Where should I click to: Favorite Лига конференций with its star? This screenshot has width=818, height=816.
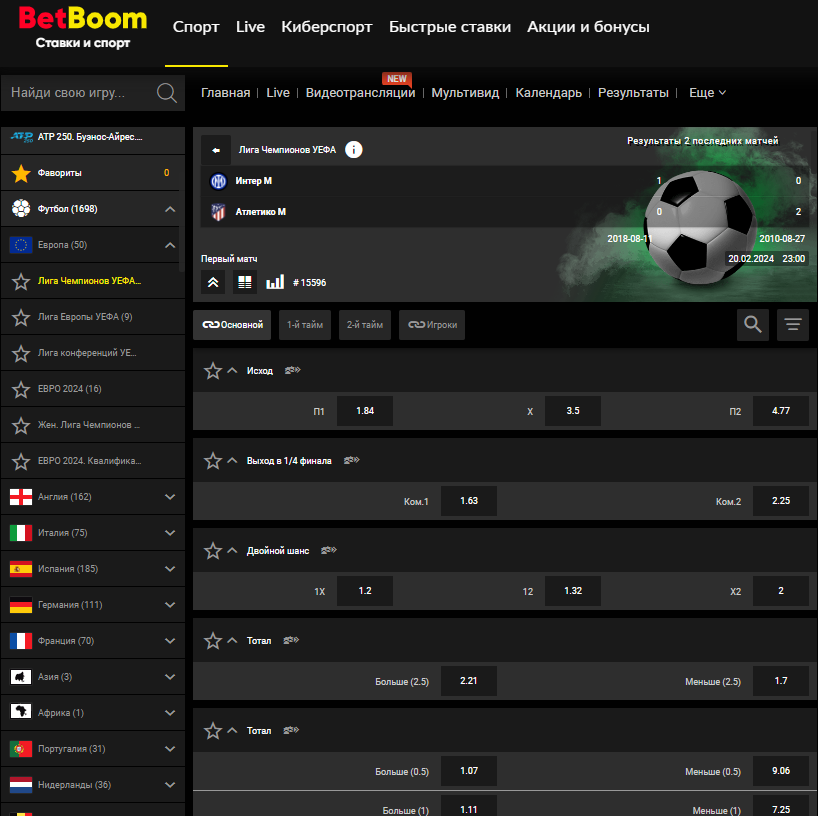click(21, 354)
